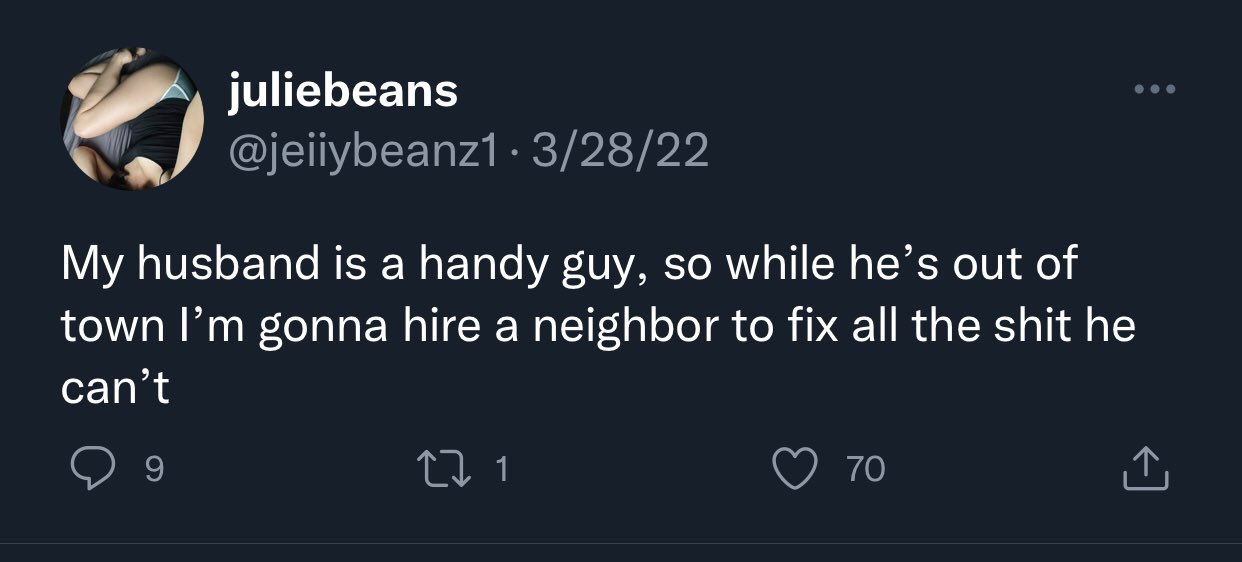This screenshot has width=1242, height=562.
Task: Click the reply count showing 9
Action: pos(154,469)
